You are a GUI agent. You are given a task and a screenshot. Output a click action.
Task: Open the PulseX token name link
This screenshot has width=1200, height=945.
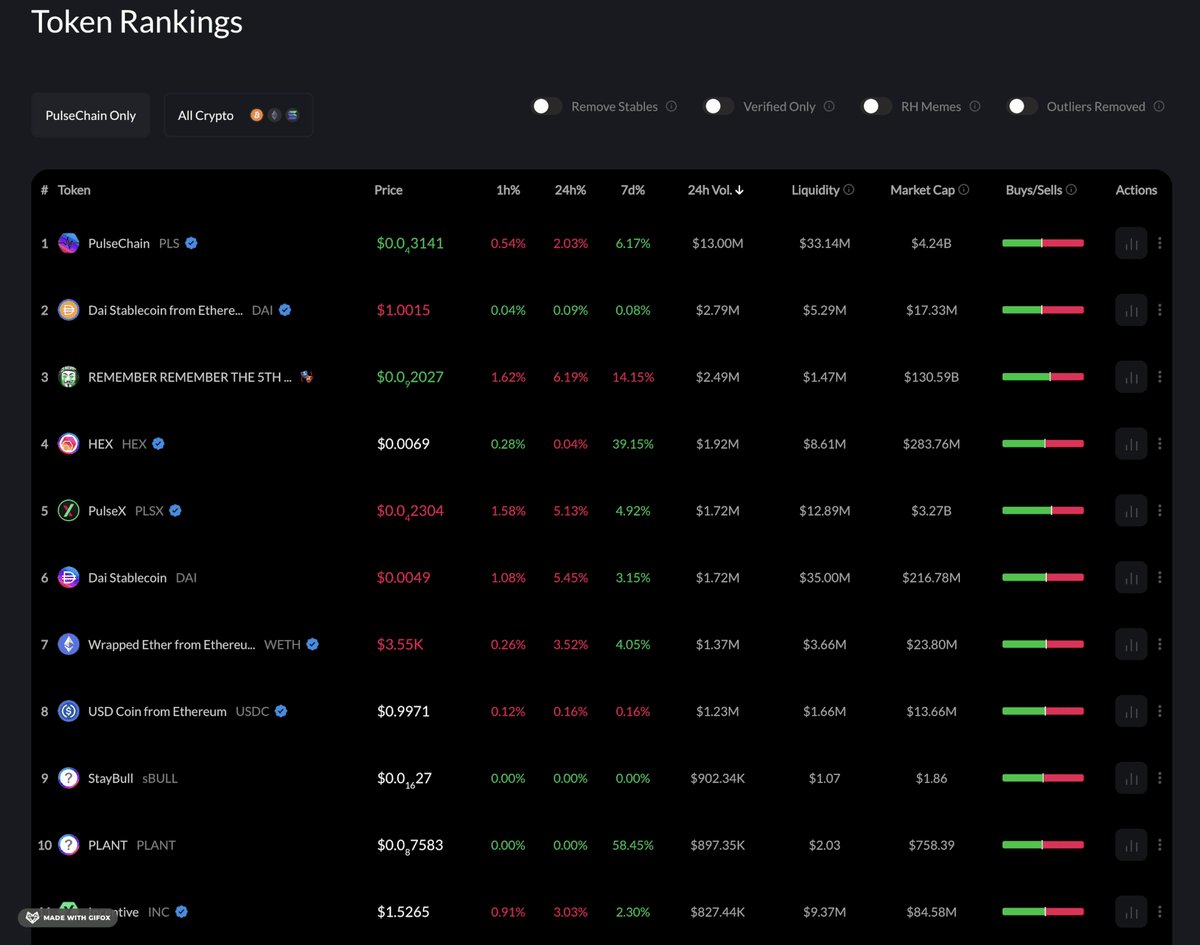pos(107,511)
